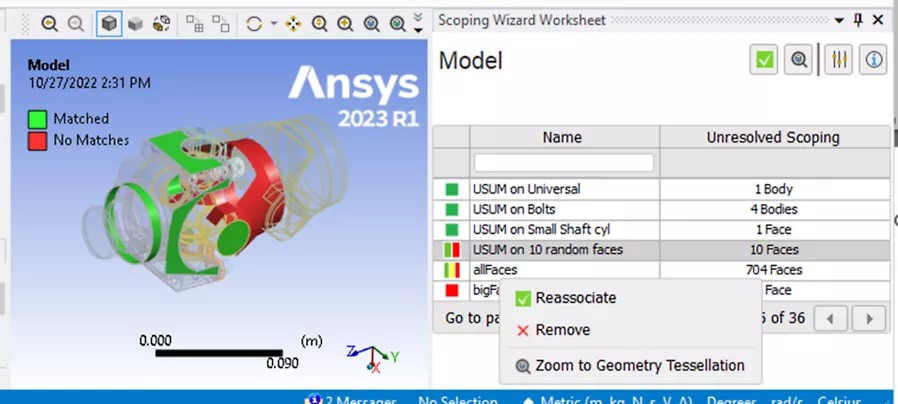Pin the Scoping Wizard Worksheet panel
898x404 pixels.
tap(858, 20)
